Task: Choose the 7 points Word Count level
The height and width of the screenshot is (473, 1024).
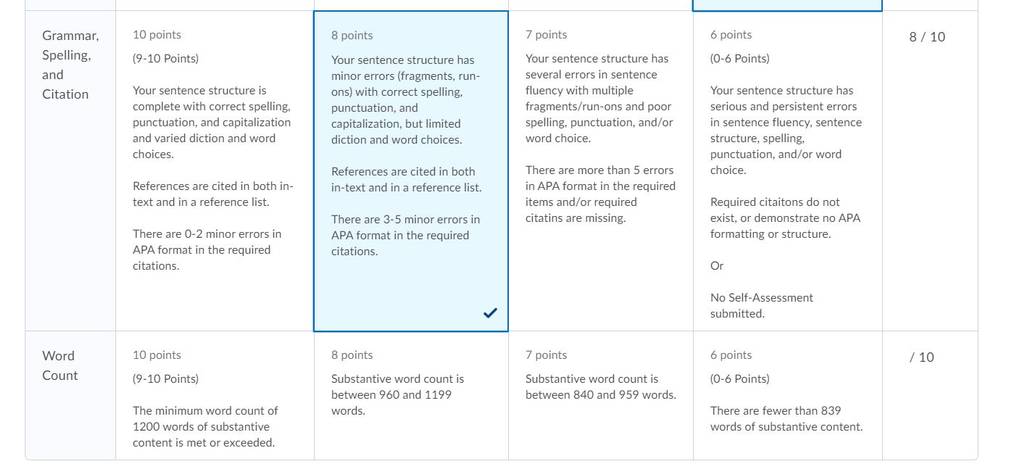Action: pyautogui.click(x=601, y=395)
